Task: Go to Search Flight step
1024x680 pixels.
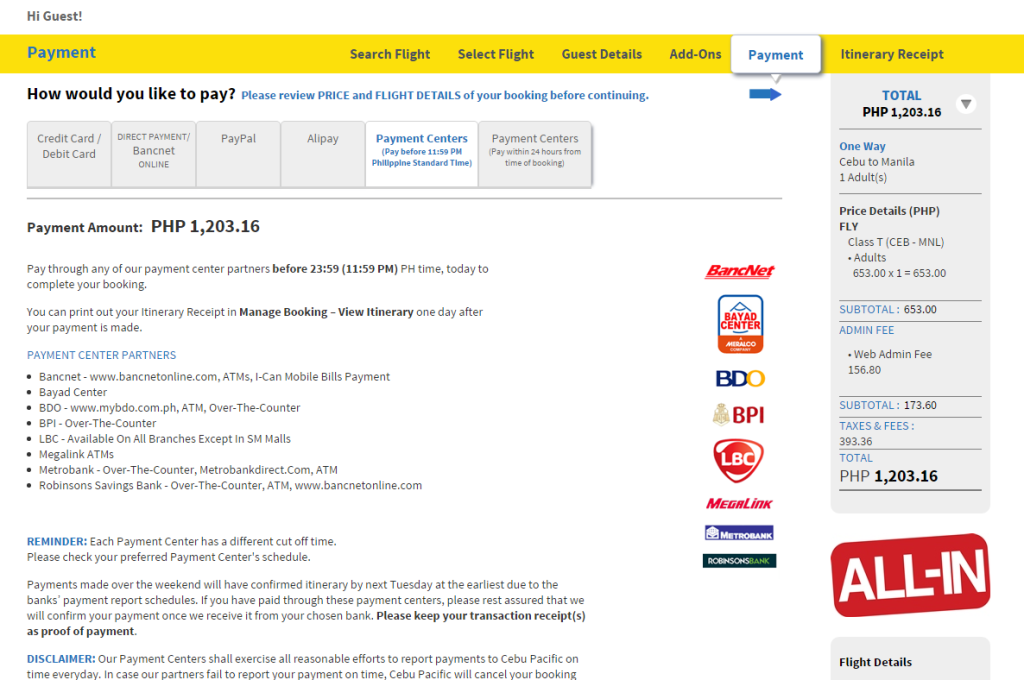Action: [390, 54]
